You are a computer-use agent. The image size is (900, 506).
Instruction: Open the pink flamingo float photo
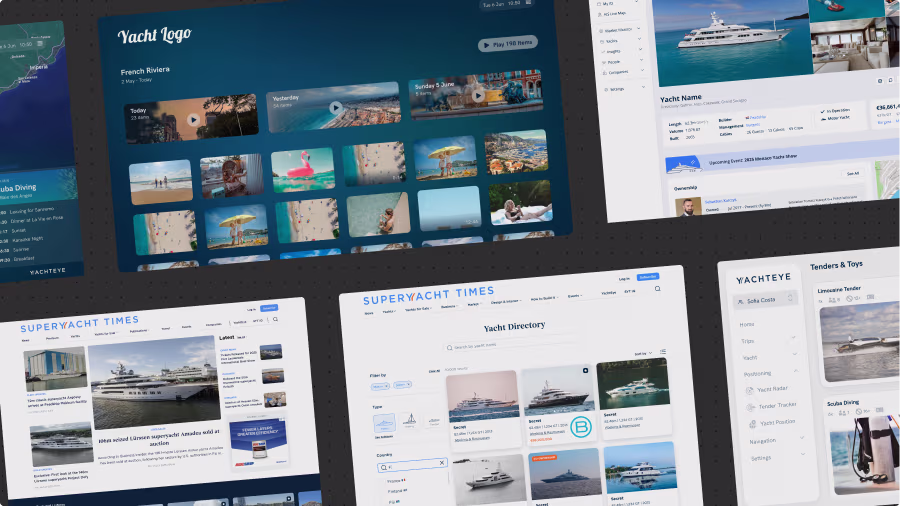[302, 168]
